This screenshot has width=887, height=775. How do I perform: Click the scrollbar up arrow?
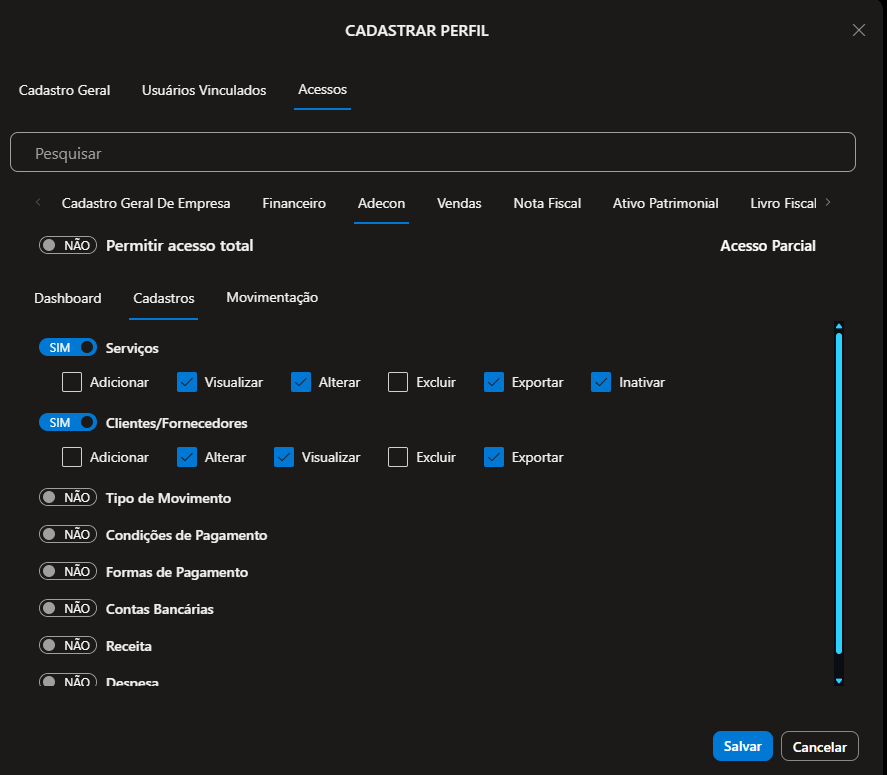(x=839, y=326)
